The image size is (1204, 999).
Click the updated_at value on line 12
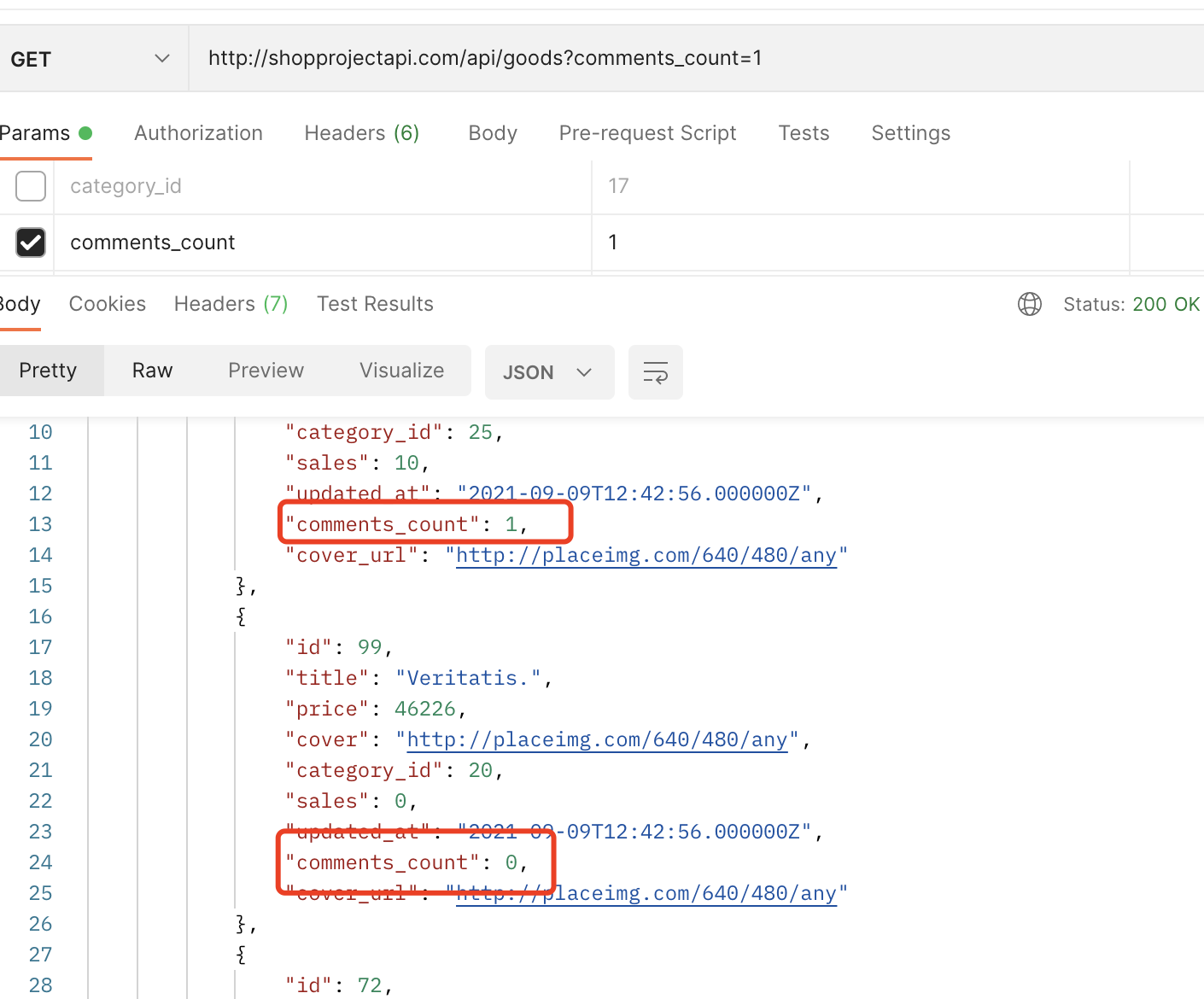click(x=634, y=494)
